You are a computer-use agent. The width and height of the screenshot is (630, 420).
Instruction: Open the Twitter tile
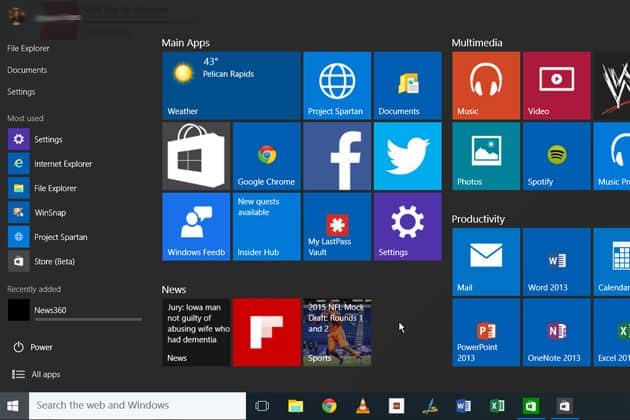tap(407, 156)
